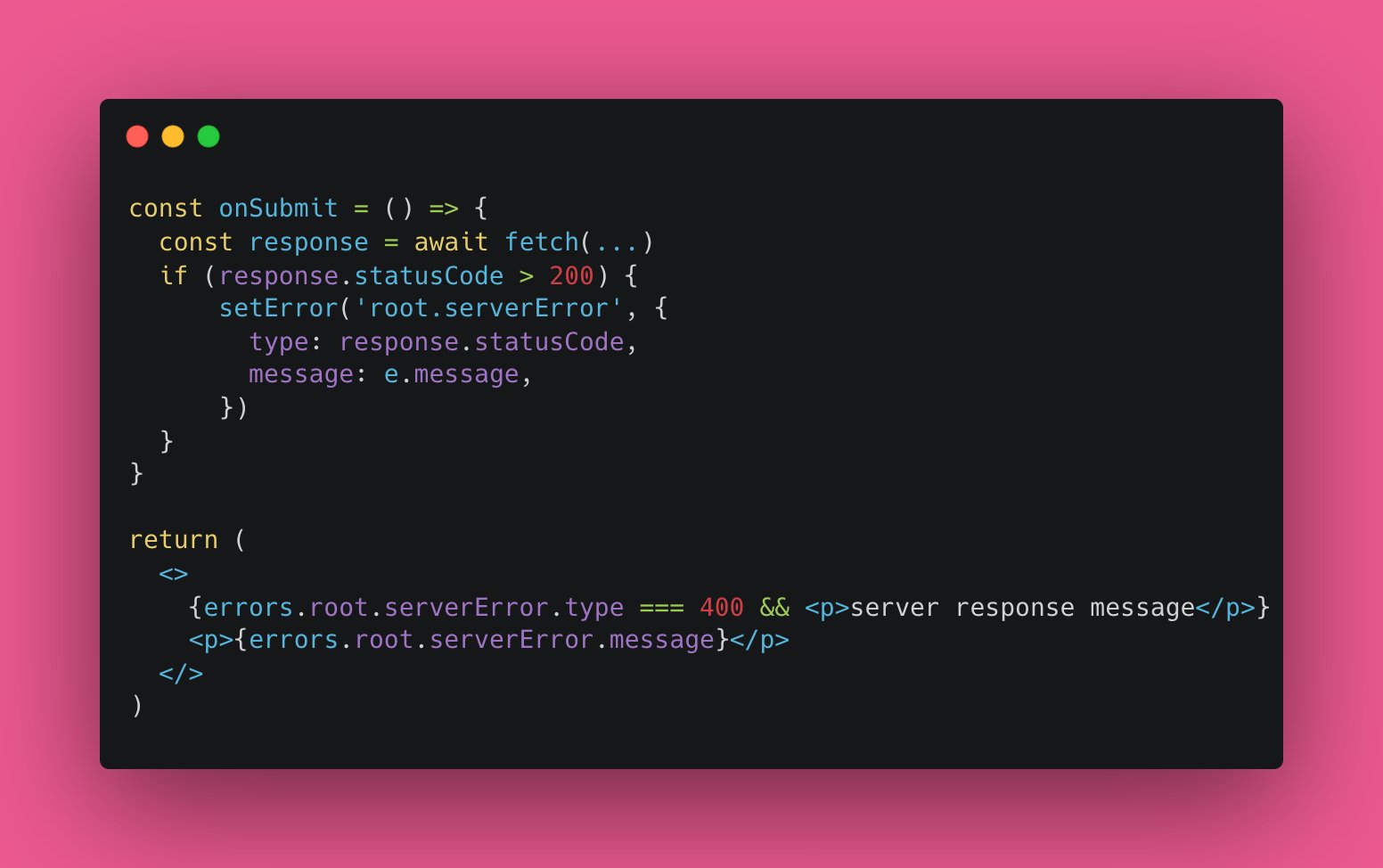Click e.message in the setError object
This screenshot has height=868, width=1383.
pyautogui.click(x=451, y=375)
